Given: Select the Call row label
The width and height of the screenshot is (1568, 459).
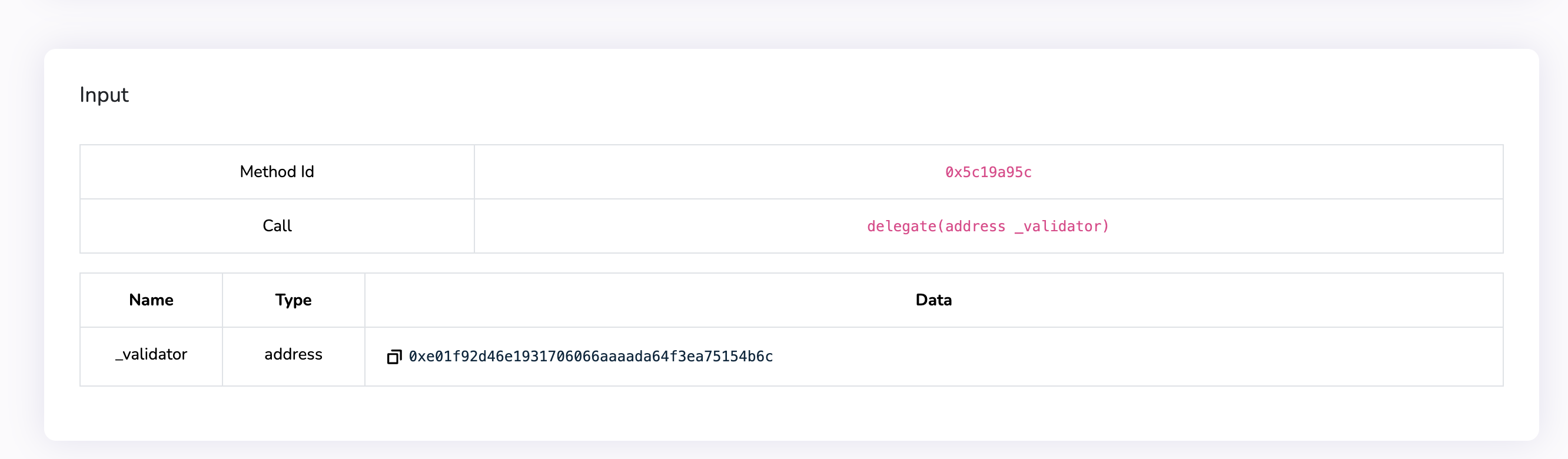Looking at the screenshot, I should pyautogui.click(x=277, y=226).
